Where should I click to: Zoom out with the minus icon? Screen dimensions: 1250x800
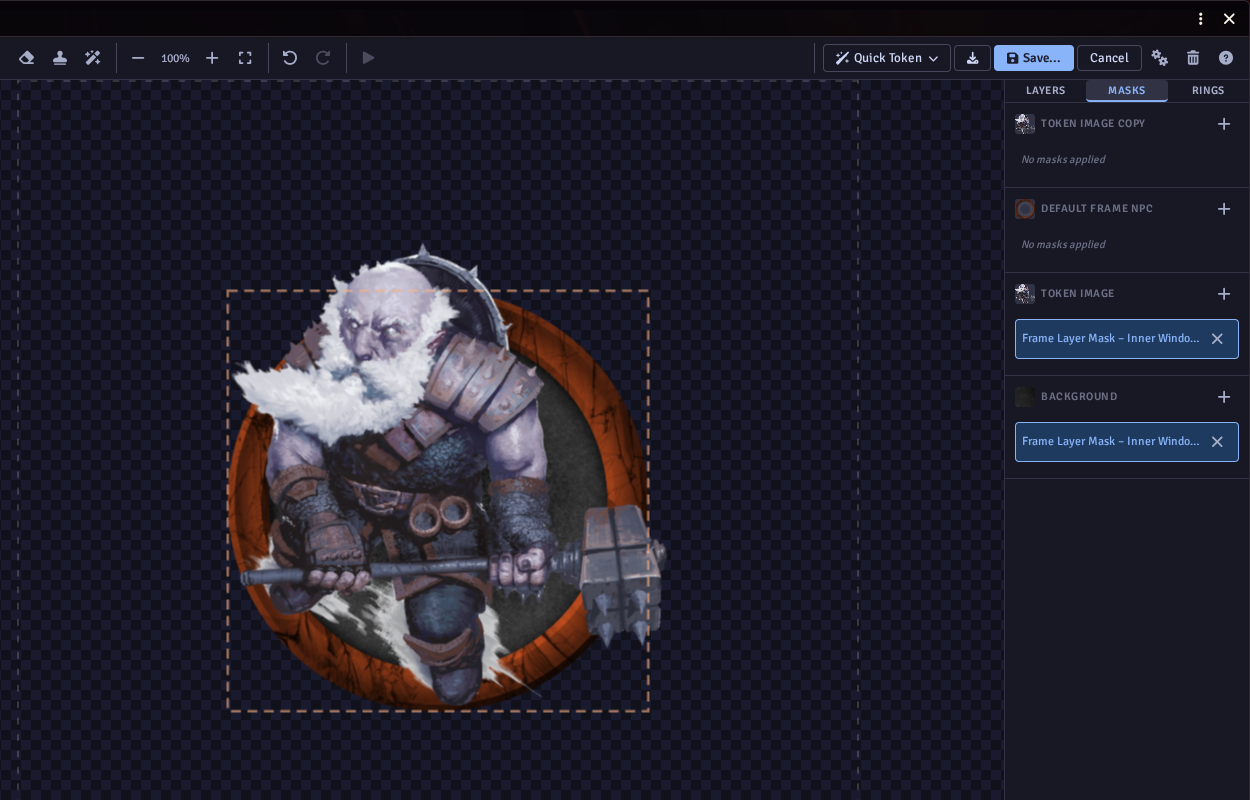[x=138, y=58]
